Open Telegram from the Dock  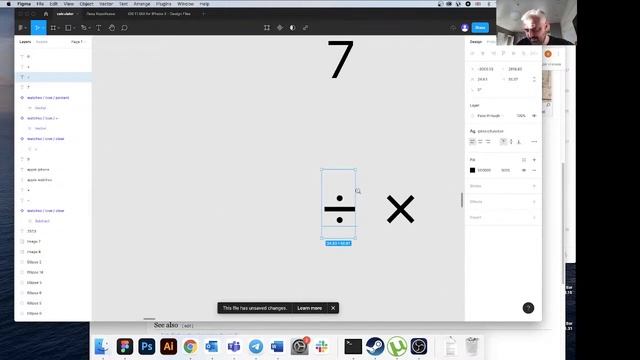256,347
